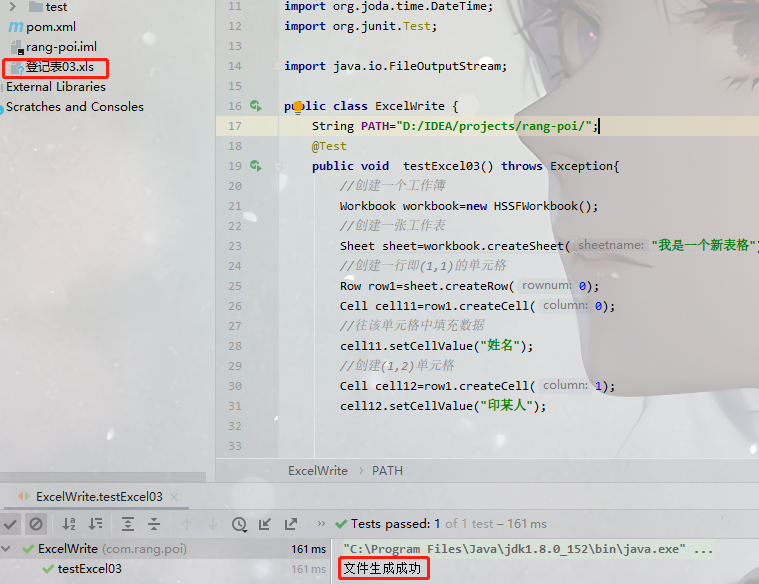Switch to the ExcelWrite.testExcel03 run tab
Screen dimensions: 759x584
click(x=99, y=497)
